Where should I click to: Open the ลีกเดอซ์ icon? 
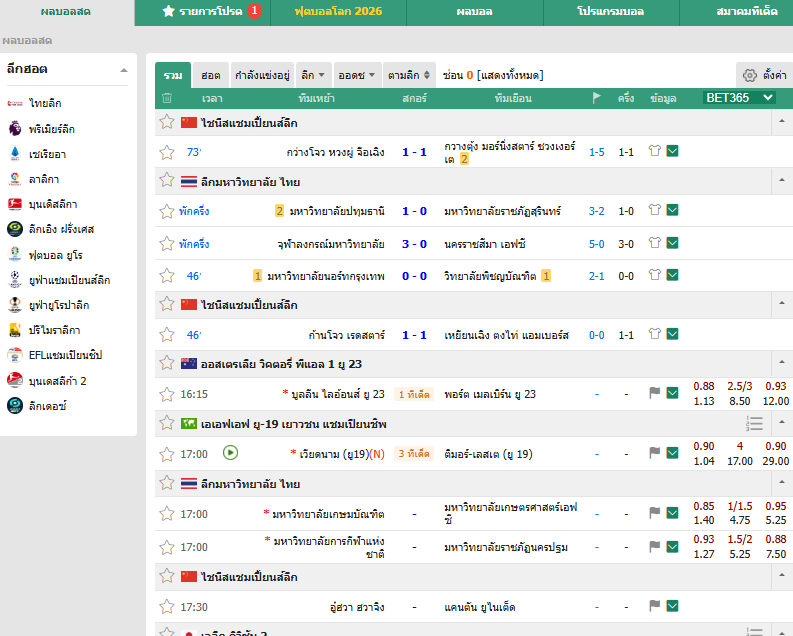click(x=15, y=405)
